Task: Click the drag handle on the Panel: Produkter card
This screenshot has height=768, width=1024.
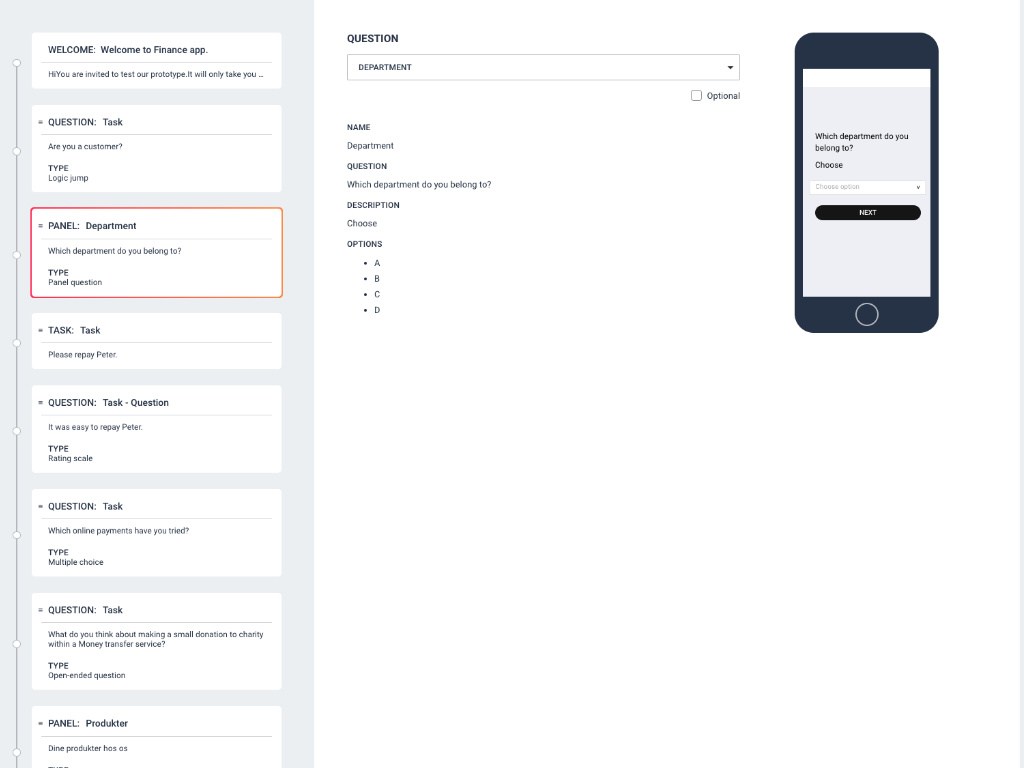Action: (40, 724)
